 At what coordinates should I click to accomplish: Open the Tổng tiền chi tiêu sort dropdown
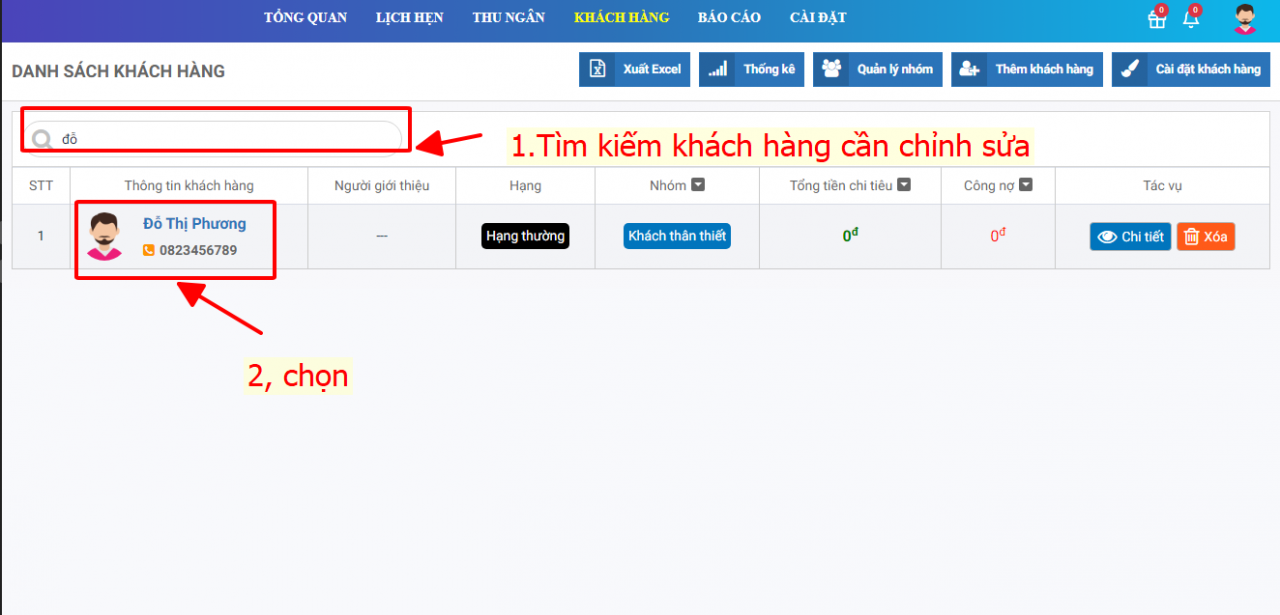click(x=904, y=185)
